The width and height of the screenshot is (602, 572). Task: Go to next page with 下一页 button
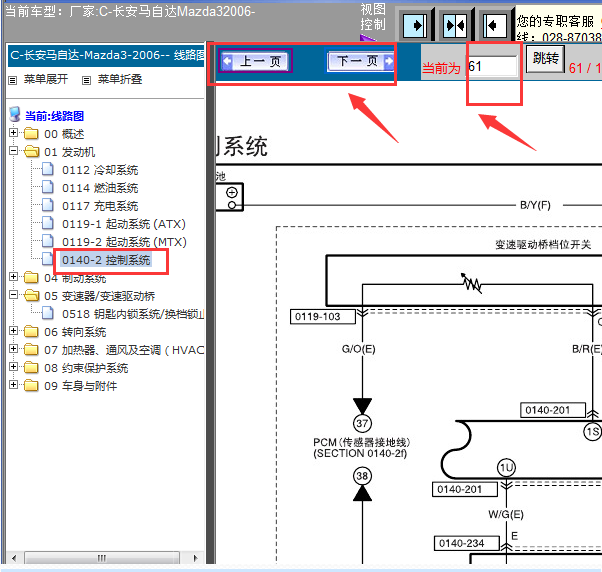pyautogui.click(x=361, y=61)
